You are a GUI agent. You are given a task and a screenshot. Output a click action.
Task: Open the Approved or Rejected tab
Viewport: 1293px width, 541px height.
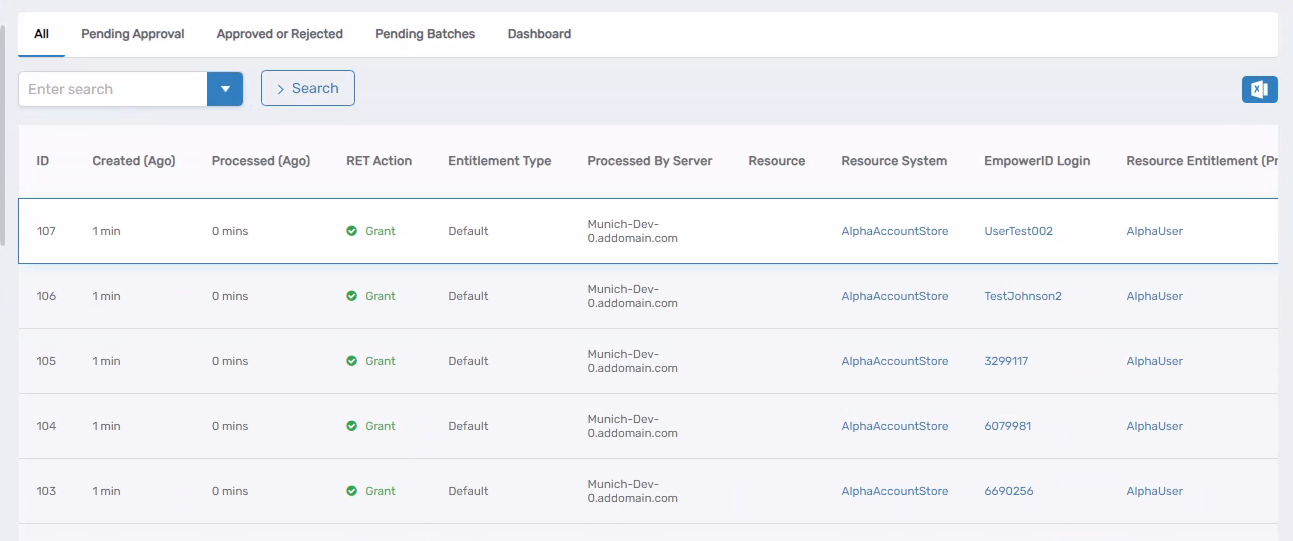coord(280,34)
